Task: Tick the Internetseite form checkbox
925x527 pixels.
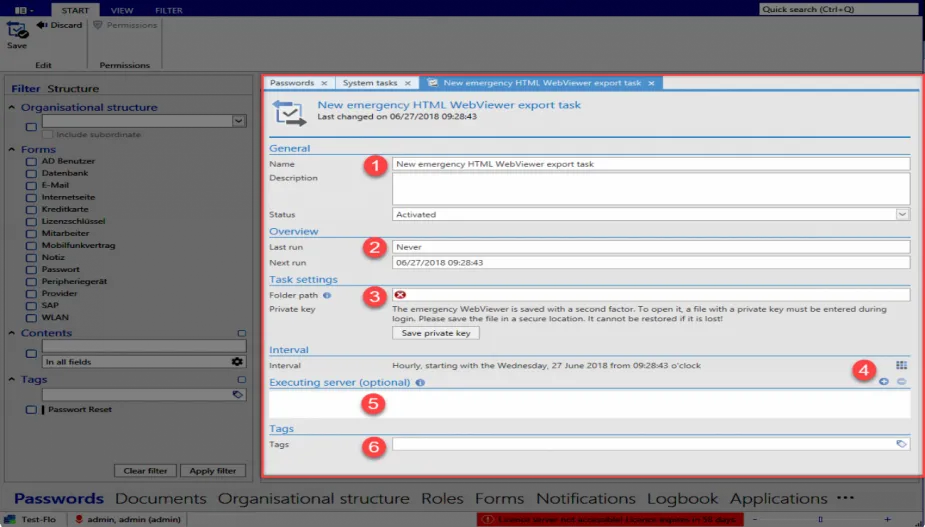Action: [x=31, y=198]
